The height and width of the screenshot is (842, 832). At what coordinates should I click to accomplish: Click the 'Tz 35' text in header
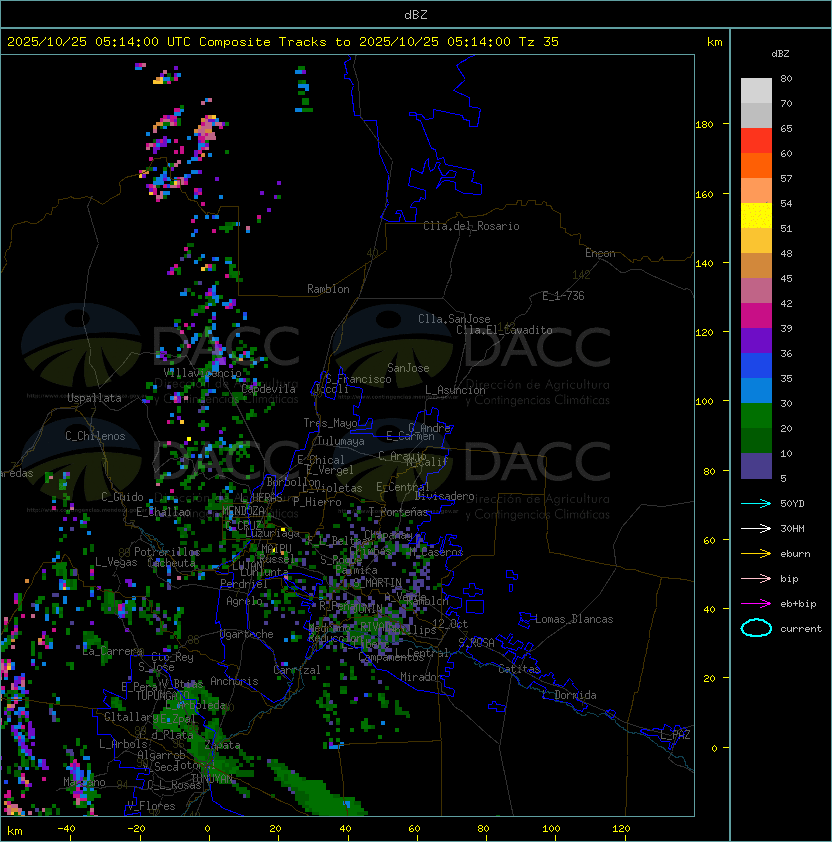click(539, 42)
